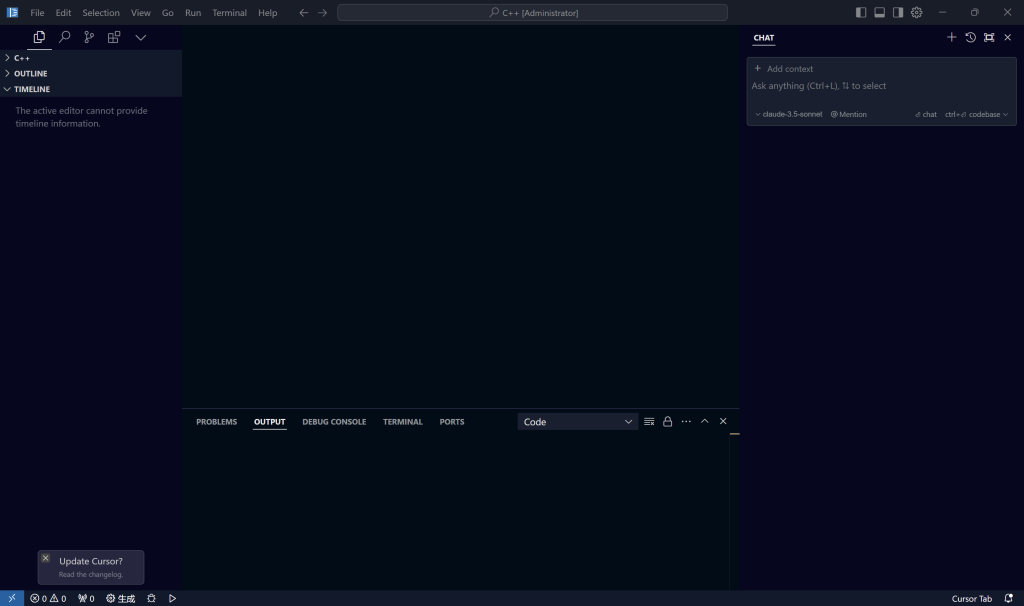Start a new chat with the plus icon
This screenshot has height=606, width=1024.
(x=951, y=37)
